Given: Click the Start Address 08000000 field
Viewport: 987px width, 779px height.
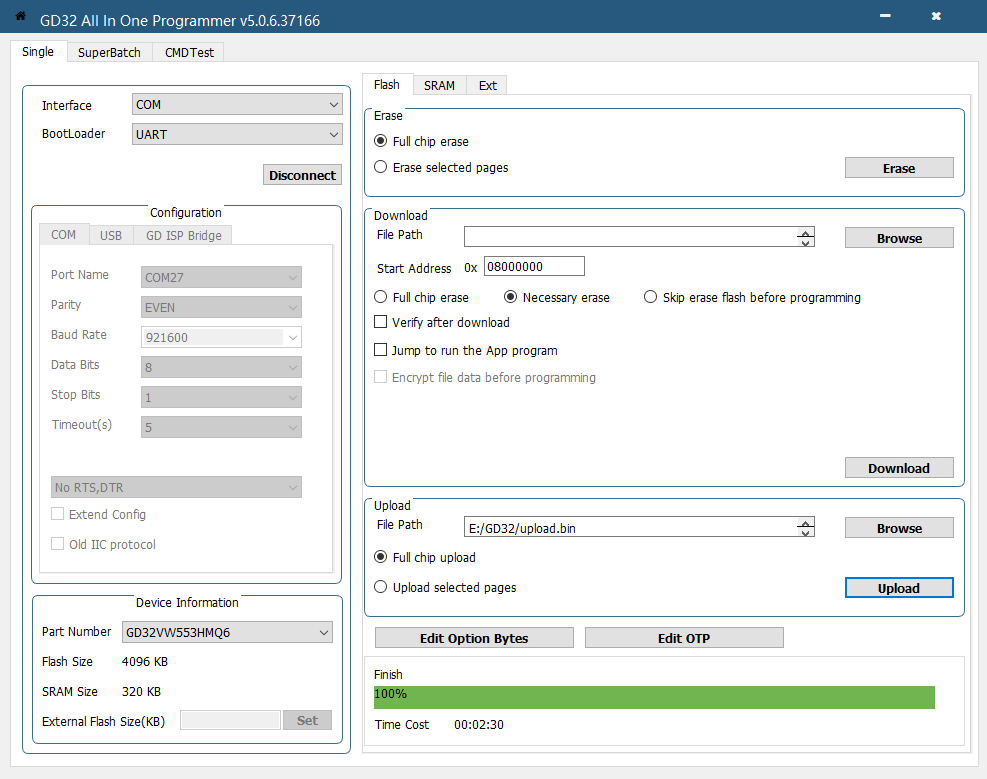Looking at the screenshot, I should [x=534, y=266].
